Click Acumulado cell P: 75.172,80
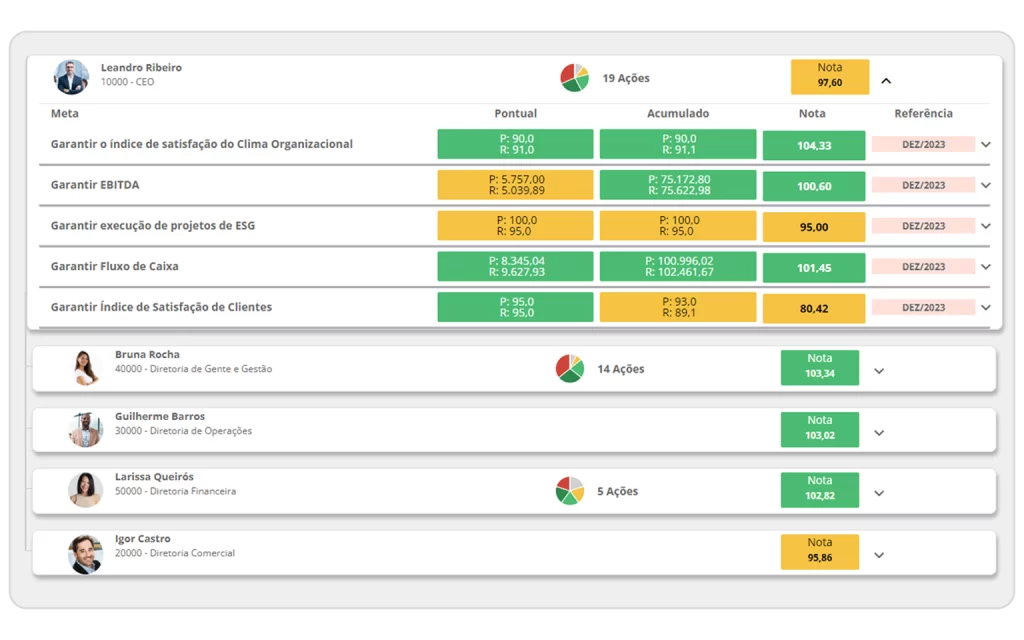The height and width of the screenshot is (640, 1024). (678, 185)
